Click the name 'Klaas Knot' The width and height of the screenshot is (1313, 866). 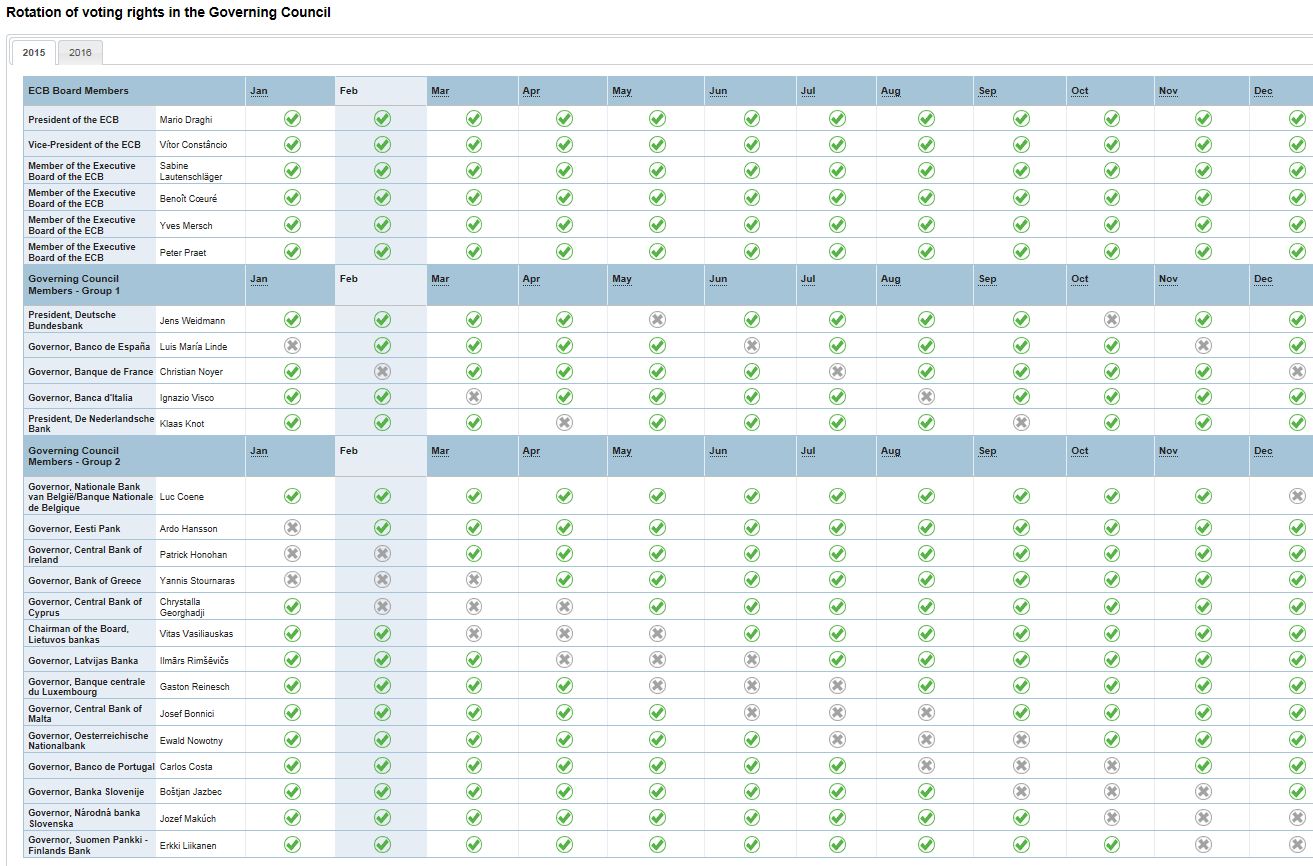tap(182, 424)
